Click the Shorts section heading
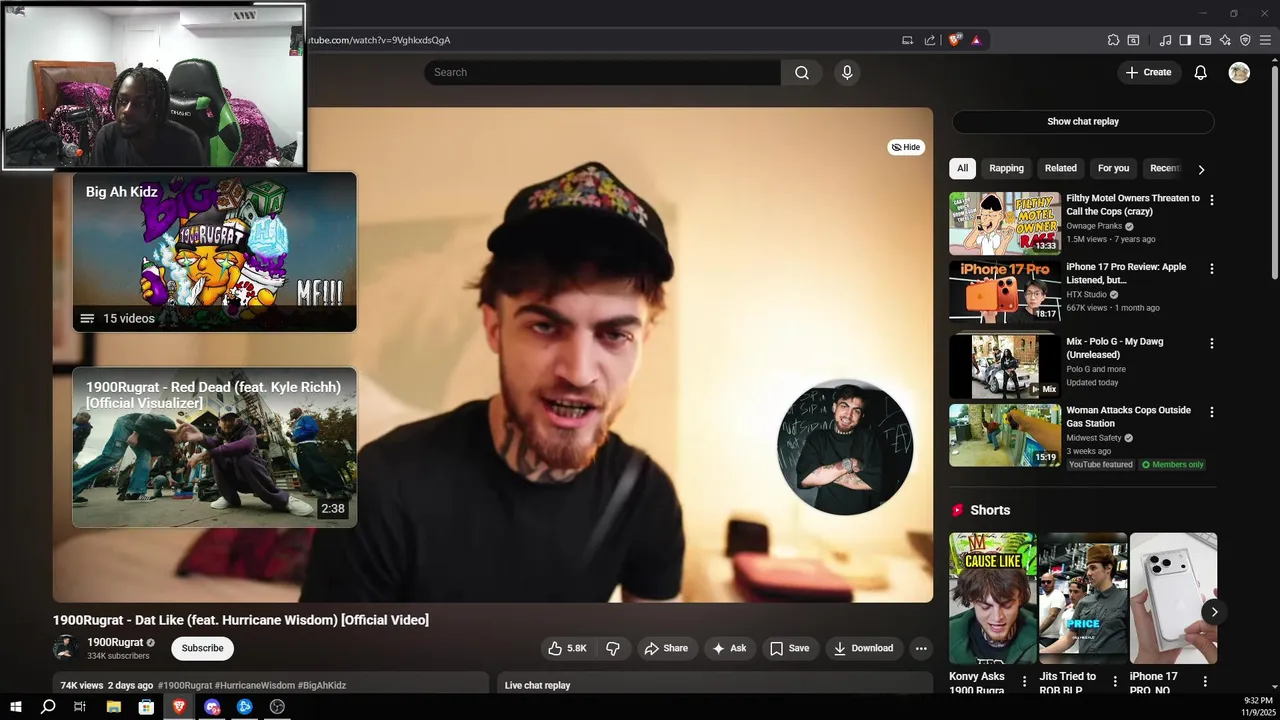 click(x=990, y=510)
